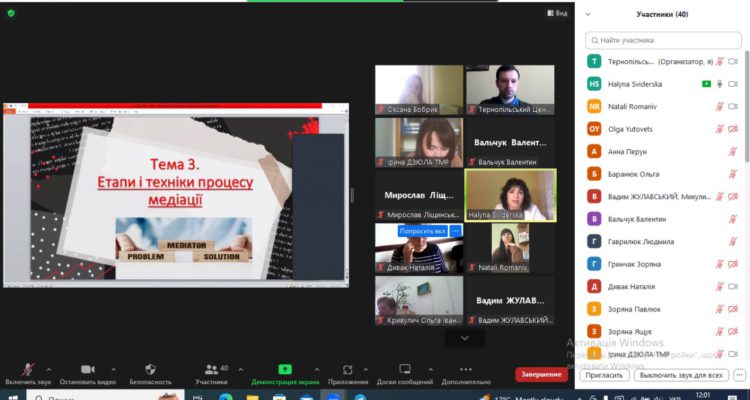Expand arrow next to Участники toolbar button

tap(240, 369)
